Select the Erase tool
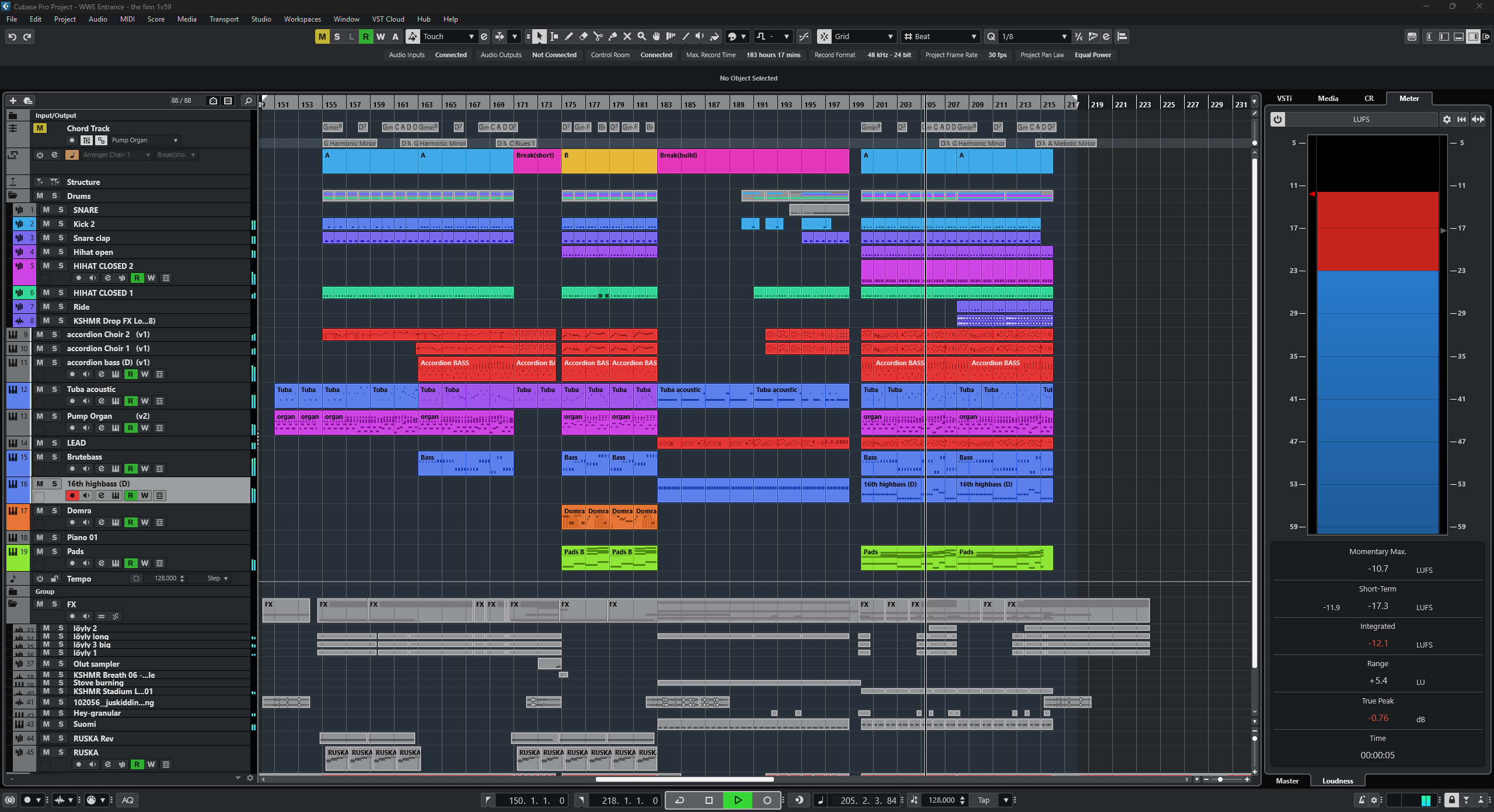 coord(583,37)
